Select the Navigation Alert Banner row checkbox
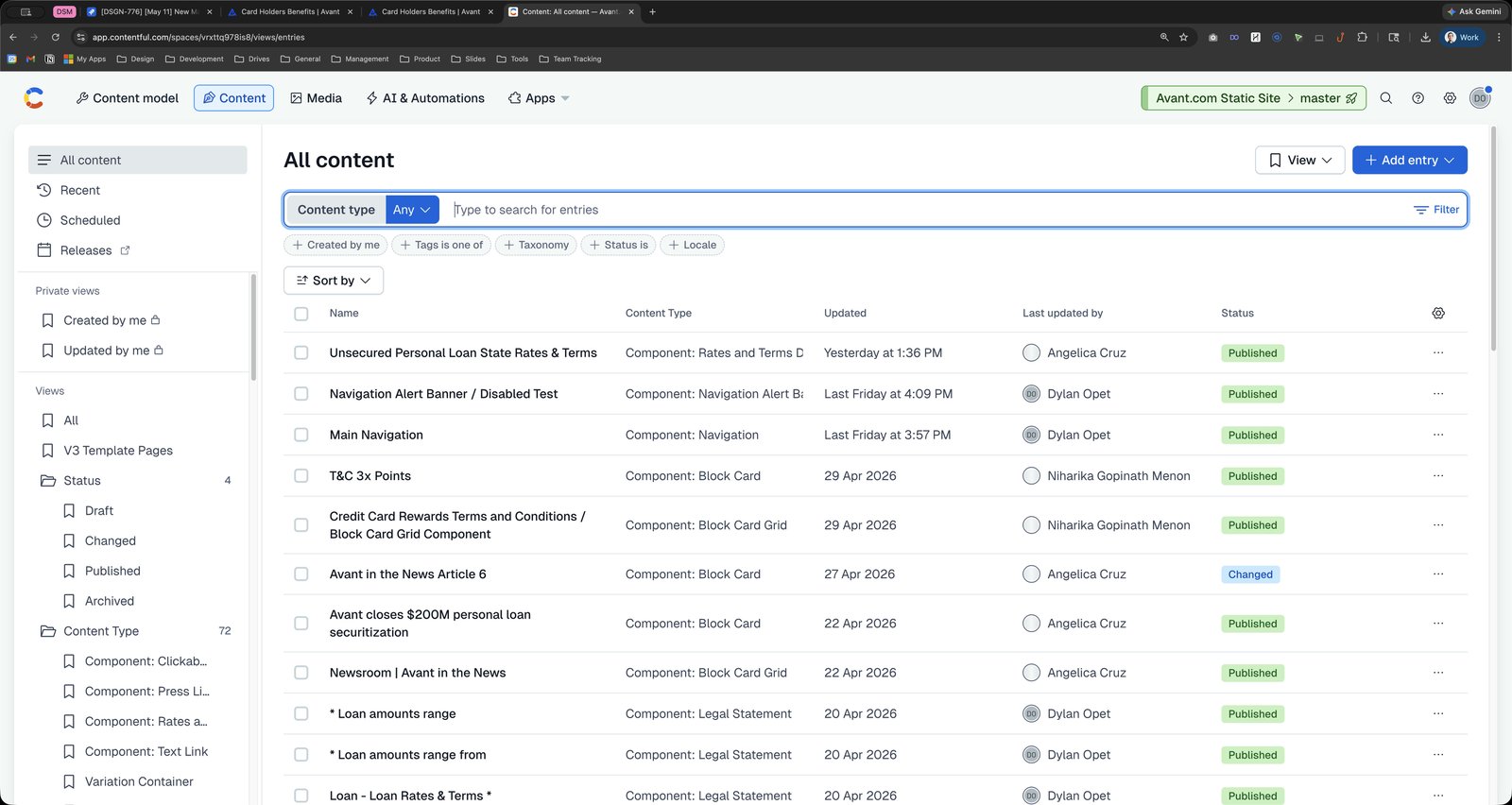This screenshot has width=1512, height=805. coord(301,394)
